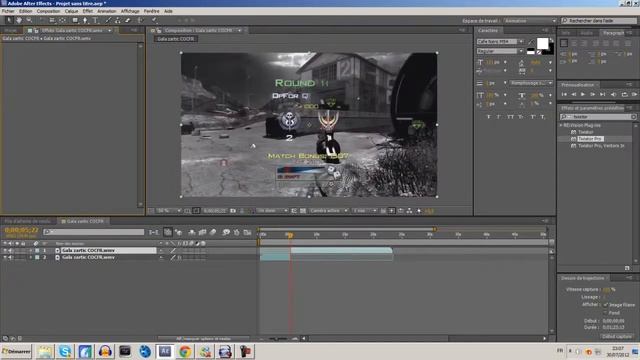This screenshot has height=360, width=640.
Task: Select the Pan Behind anchor tool
Action: tap(62, 20)
